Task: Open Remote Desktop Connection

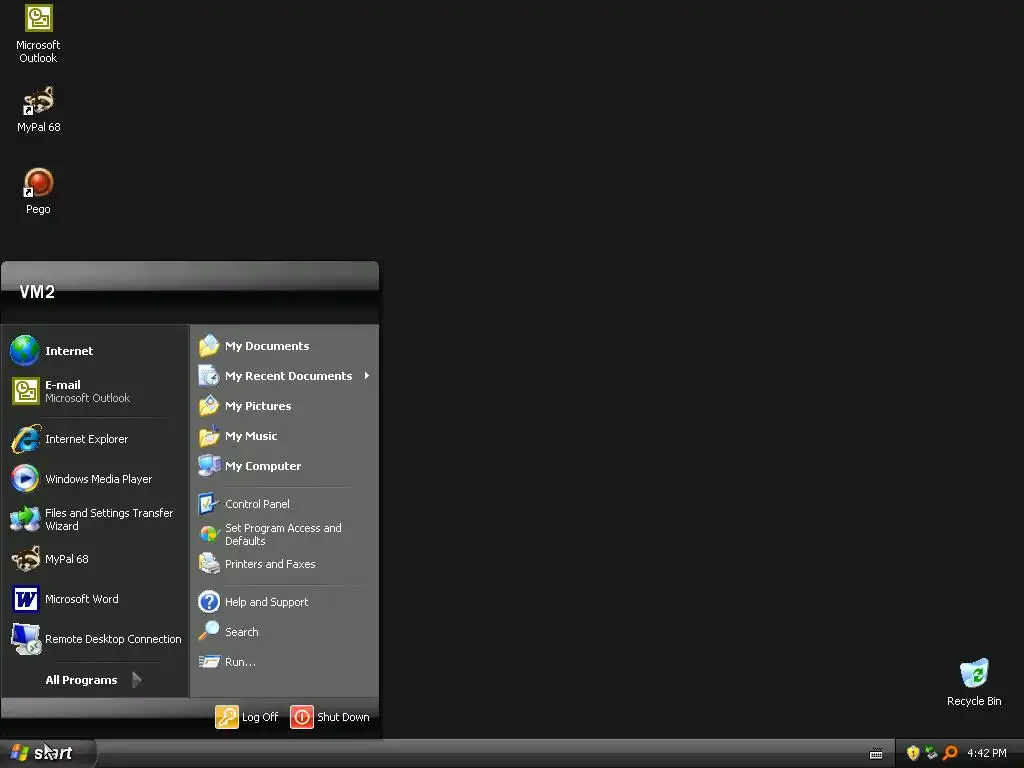Action: (x=95, y=639)
